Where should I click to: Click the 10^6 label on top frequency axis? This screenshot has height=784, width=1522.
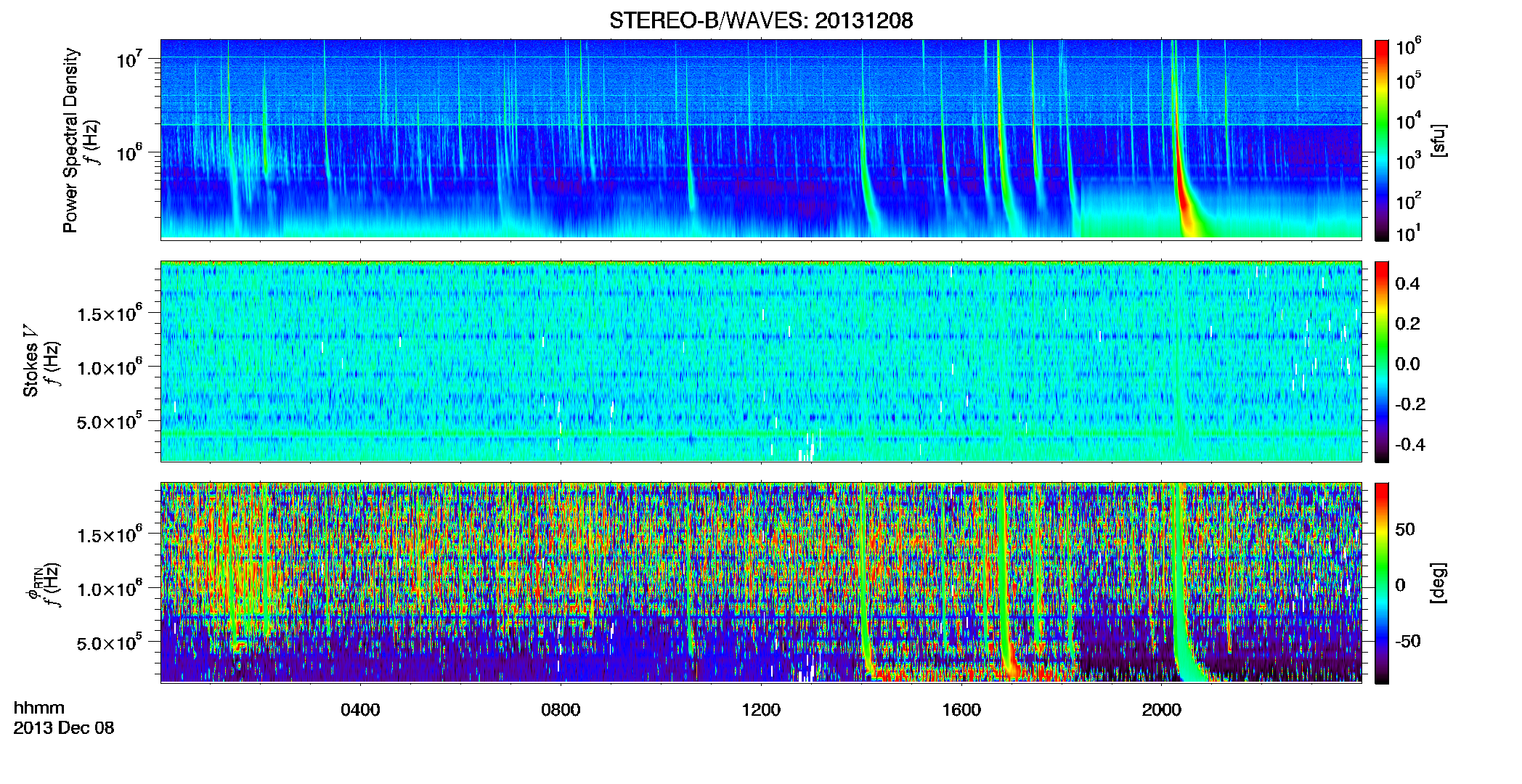(129, 154)
